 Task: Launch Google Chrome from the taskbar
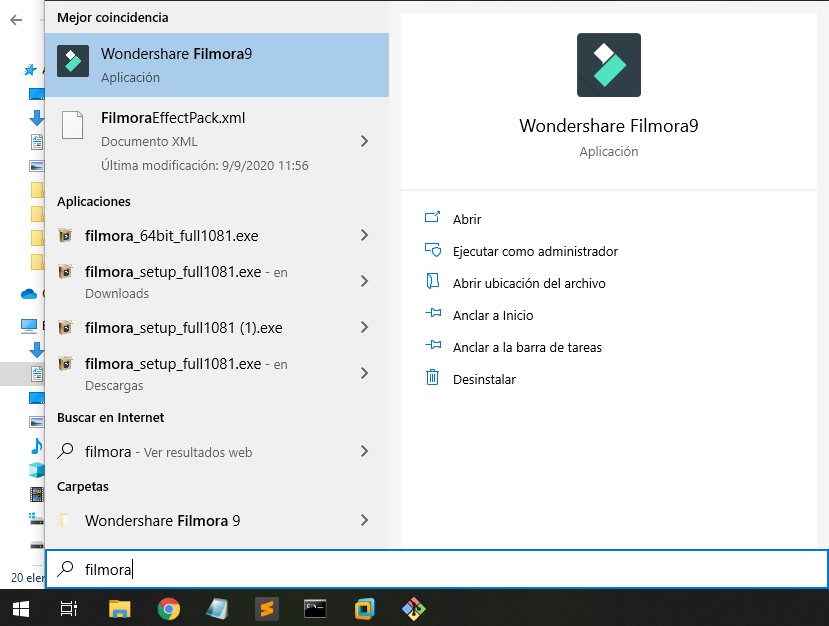pos(169,609)
